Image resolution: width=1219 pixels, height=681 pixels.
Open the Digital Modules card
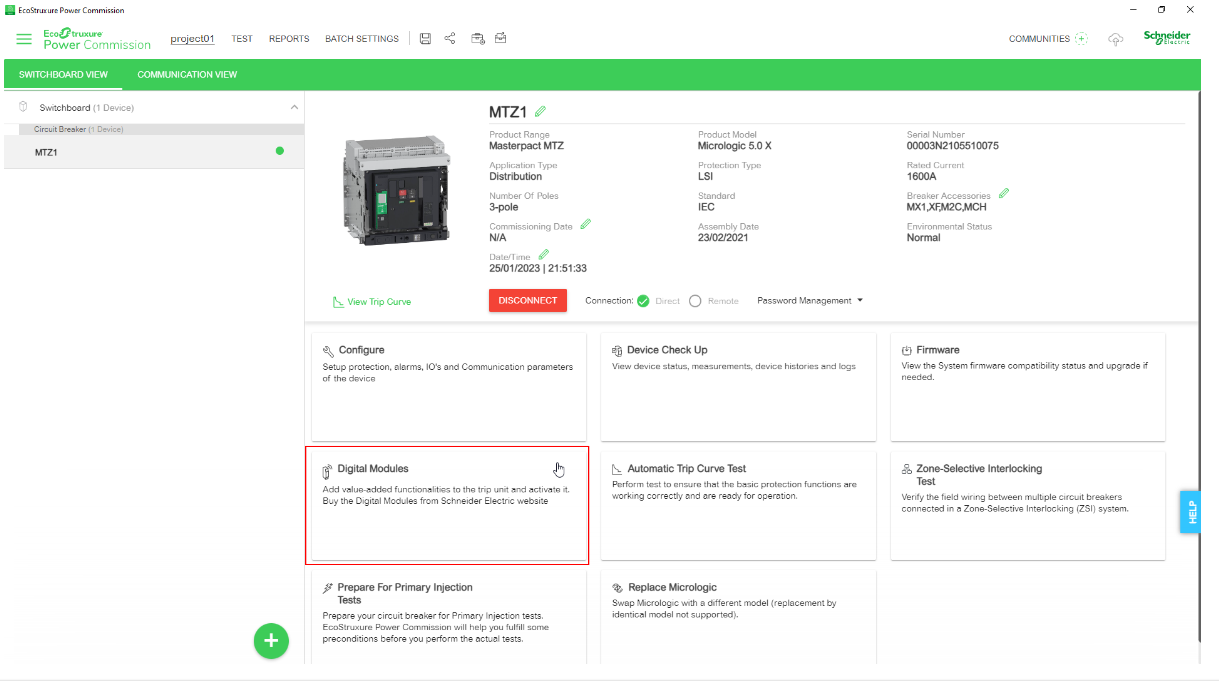447,505
